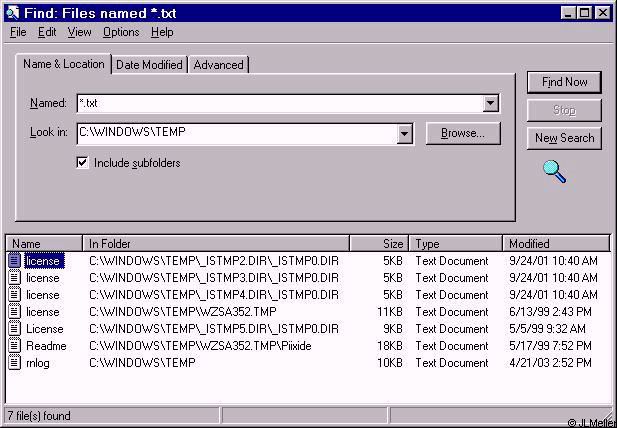
Task: Sort results by the Type column header
Action: 456,244
